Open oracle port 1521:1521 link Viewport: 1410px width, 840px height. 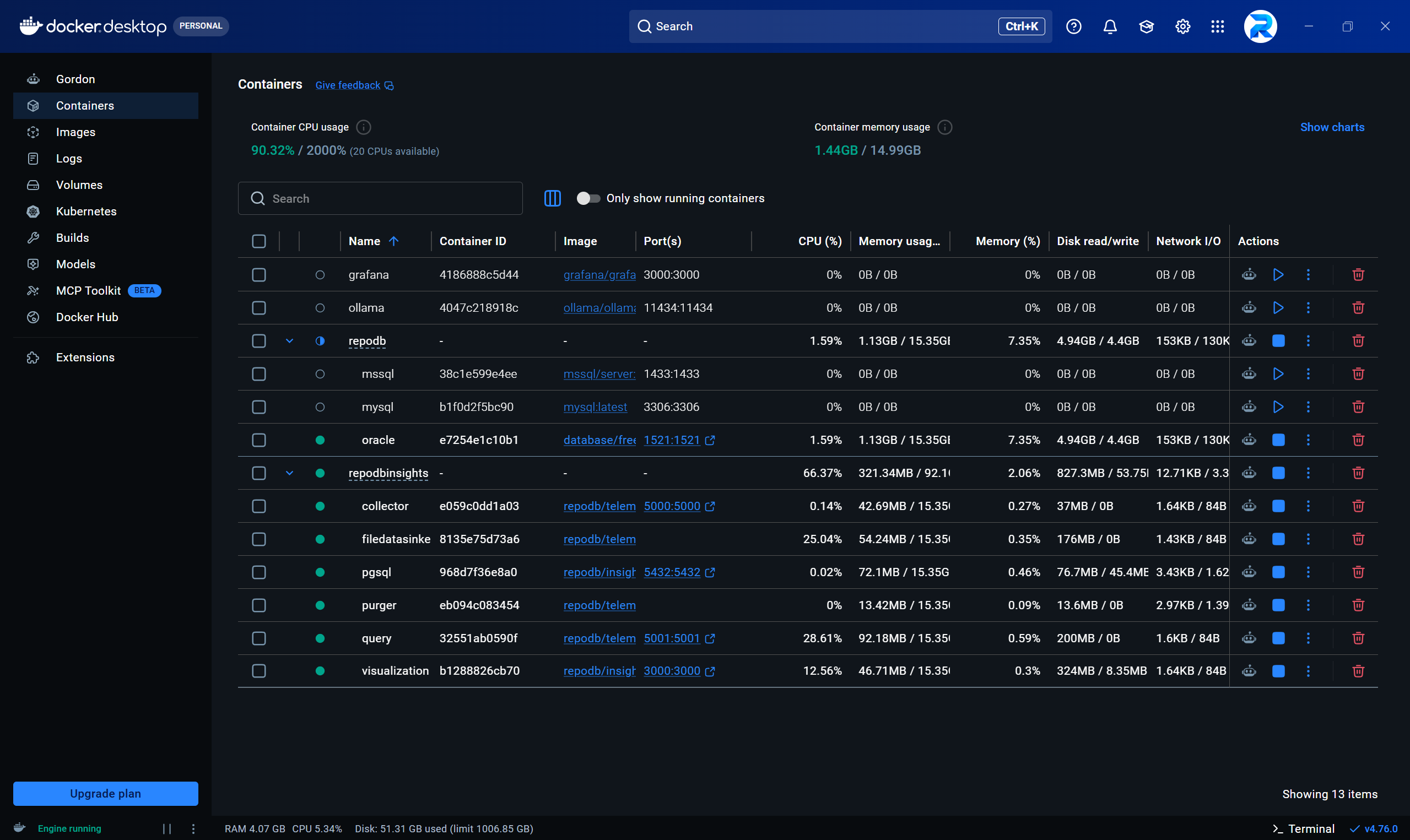click(679, 440)
